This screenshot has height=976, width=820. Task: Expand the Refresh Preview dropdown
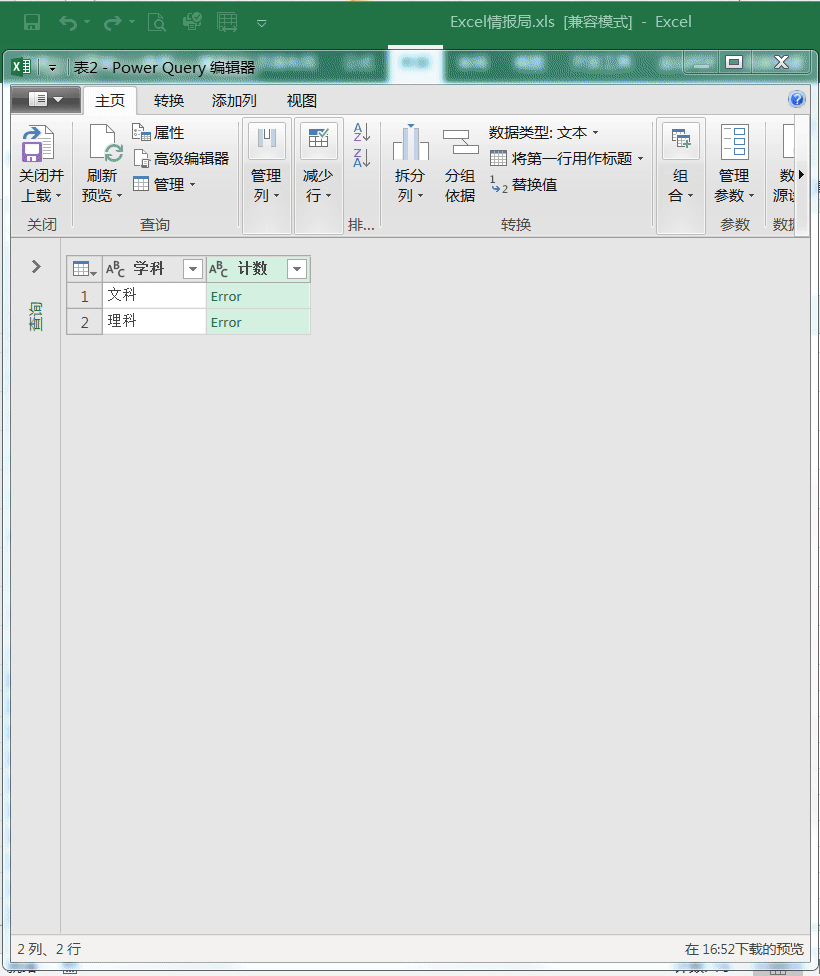point(120,196)
